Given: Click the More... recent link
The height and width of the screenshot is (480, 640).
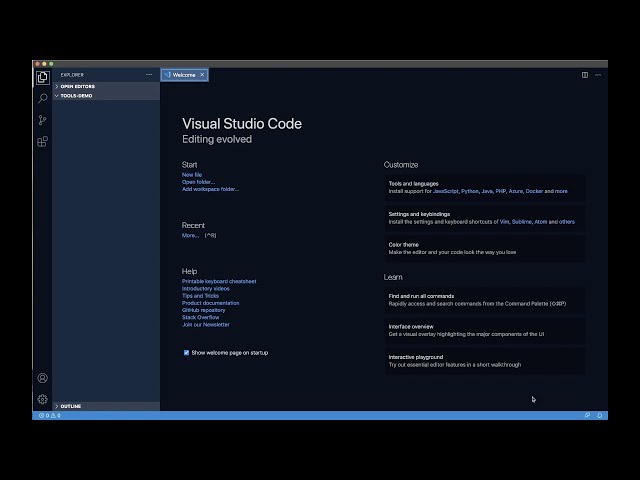Looking at the screenshot, I should [190, 236].
